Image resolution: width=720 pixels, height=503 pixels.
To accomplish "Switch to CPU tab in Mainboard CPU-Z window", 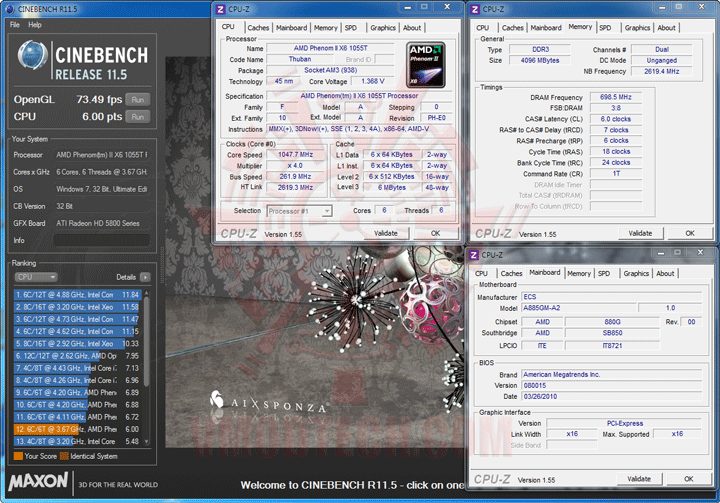I will click(x=481, y=273).
